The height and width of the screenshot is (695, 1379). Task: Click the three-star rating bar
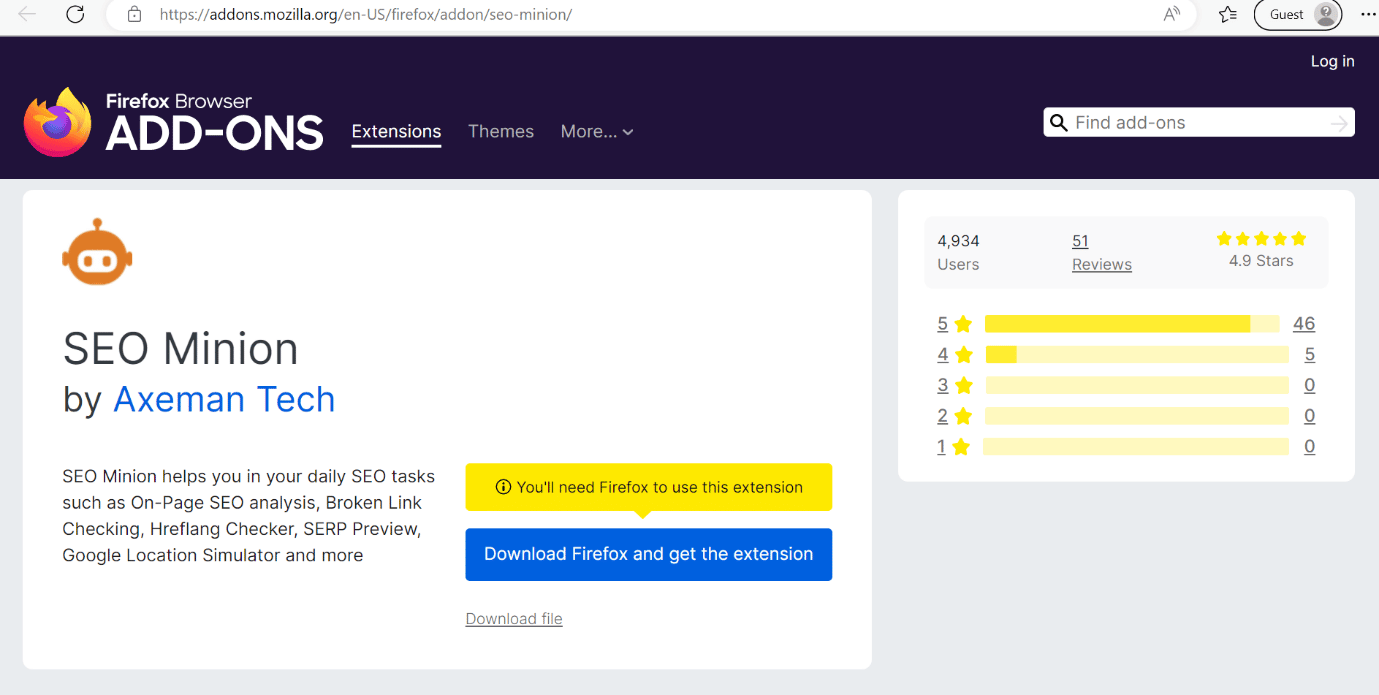coord(1137,385)
